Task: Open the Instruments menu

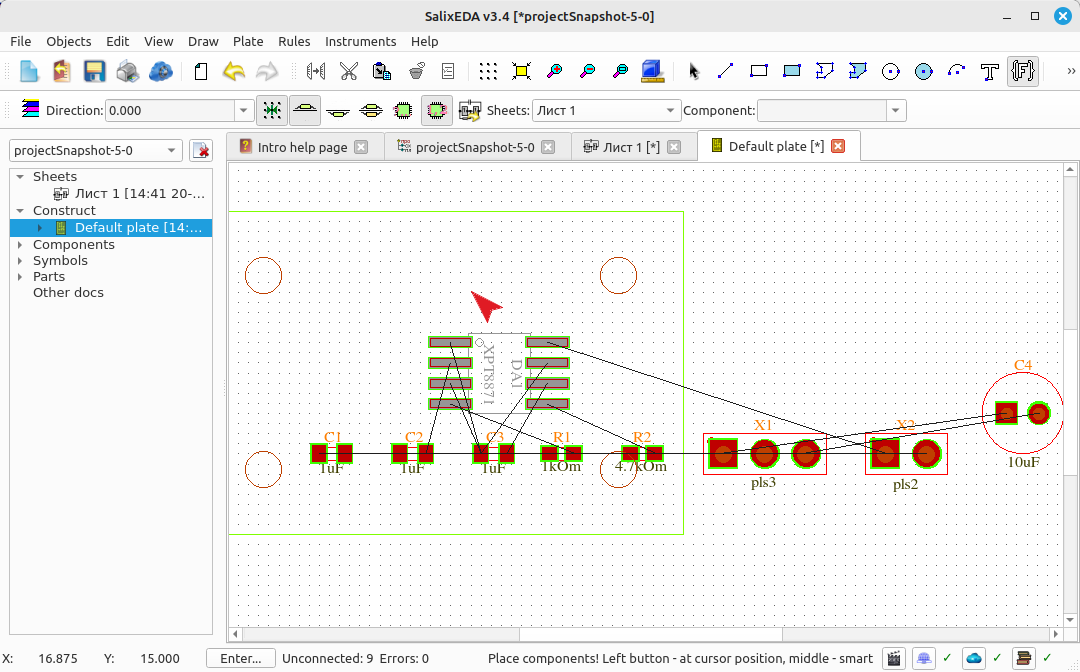Action: 360,41
